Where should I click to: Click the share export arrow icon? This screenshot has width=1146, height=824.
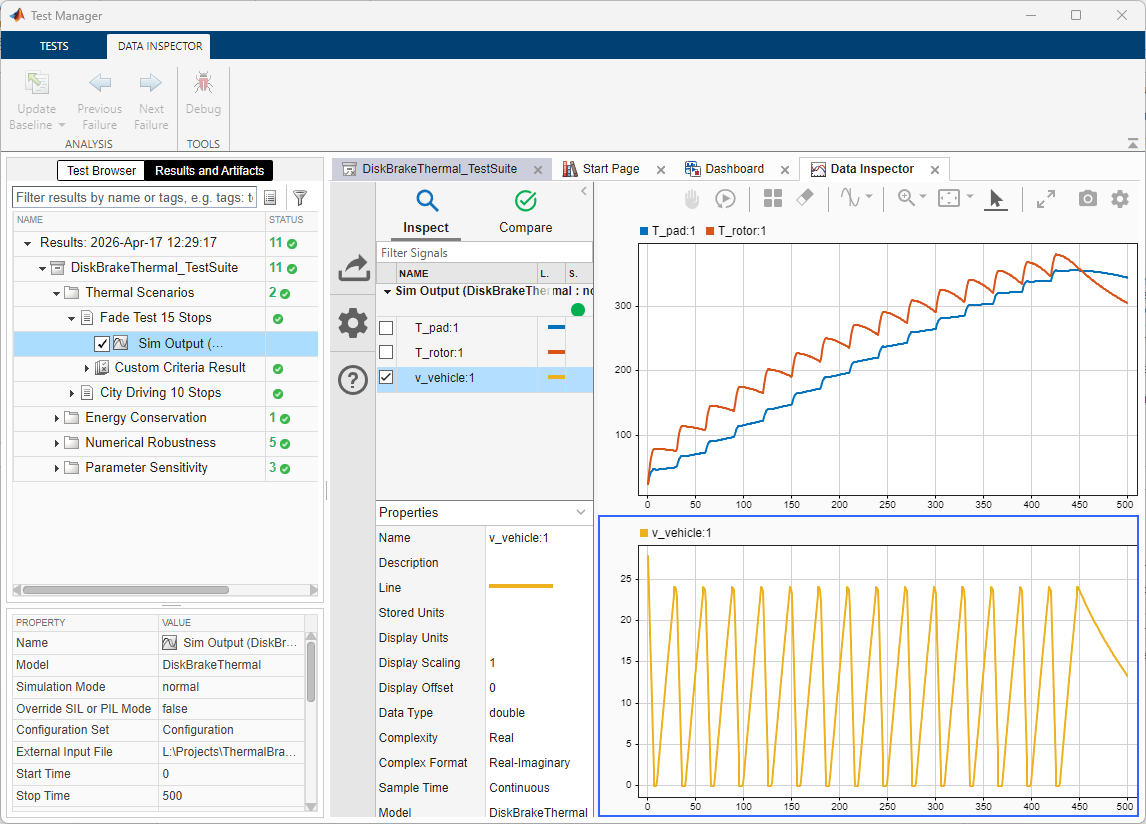(353, 268)
